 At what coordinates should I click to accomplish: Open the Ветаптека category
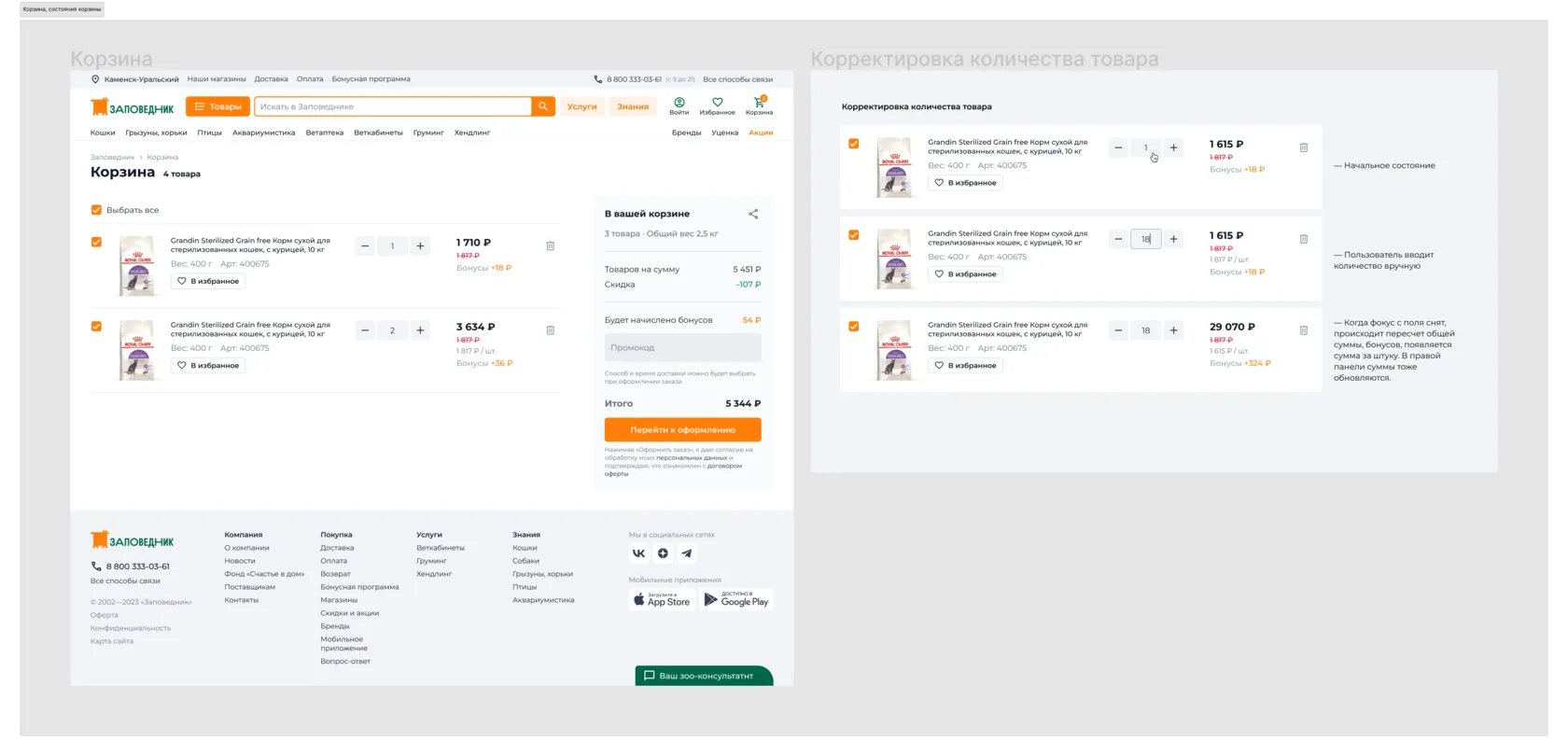[x=325, y=133]
